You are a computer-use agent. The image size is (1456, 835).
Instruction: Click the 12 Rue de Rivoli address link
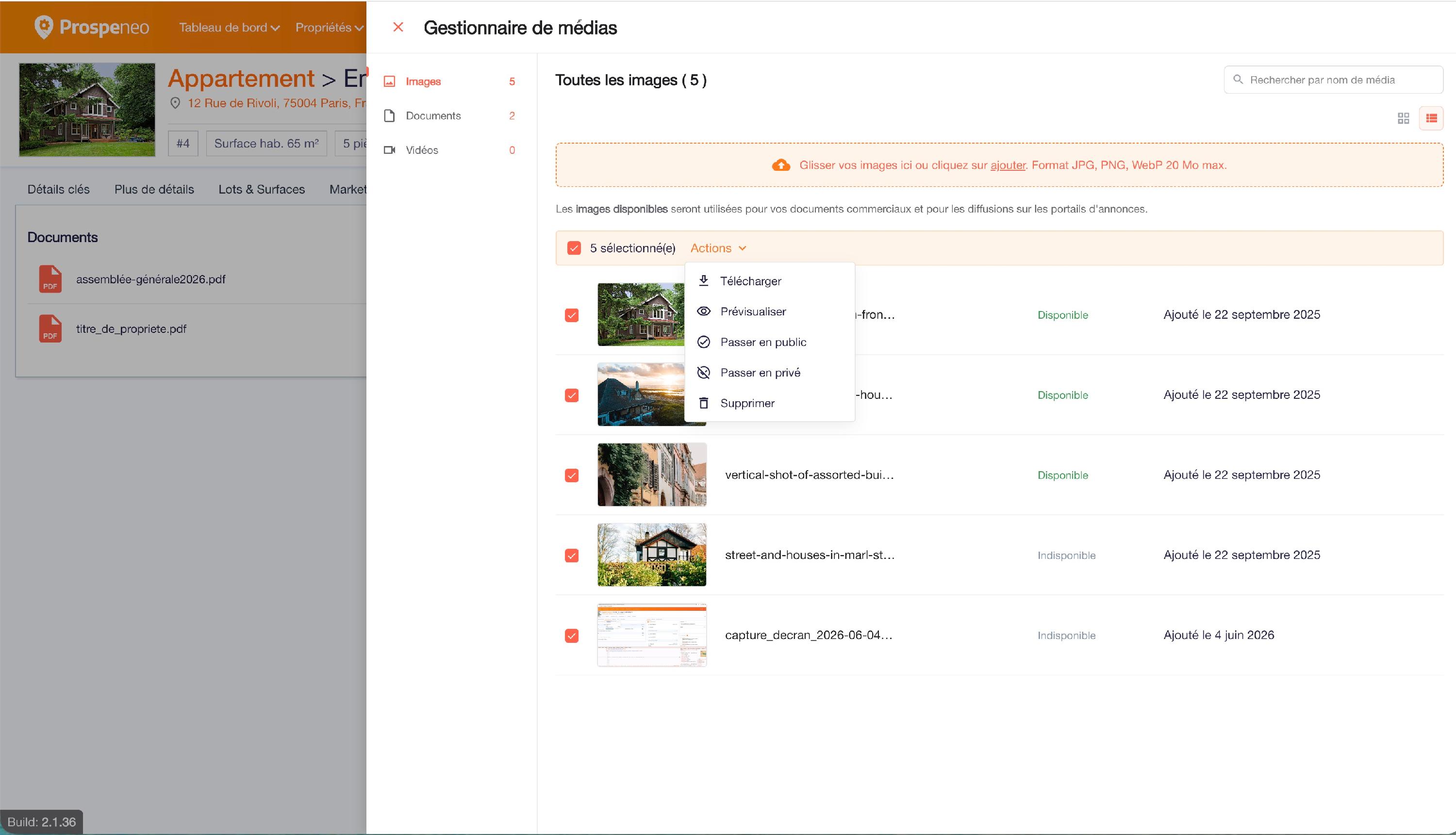coord(277,103)
